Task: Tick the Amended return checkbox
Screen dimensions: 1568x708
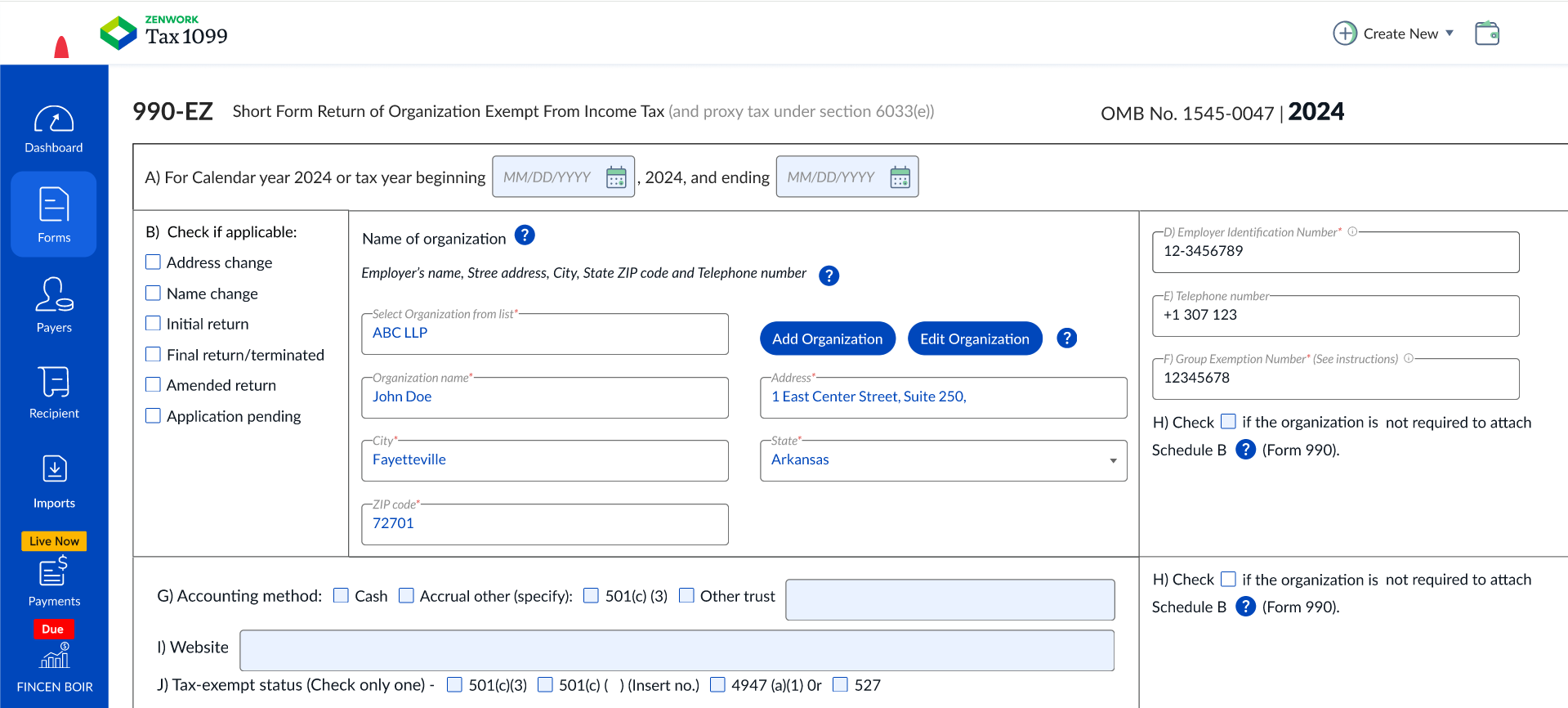Action: (153, 385)
